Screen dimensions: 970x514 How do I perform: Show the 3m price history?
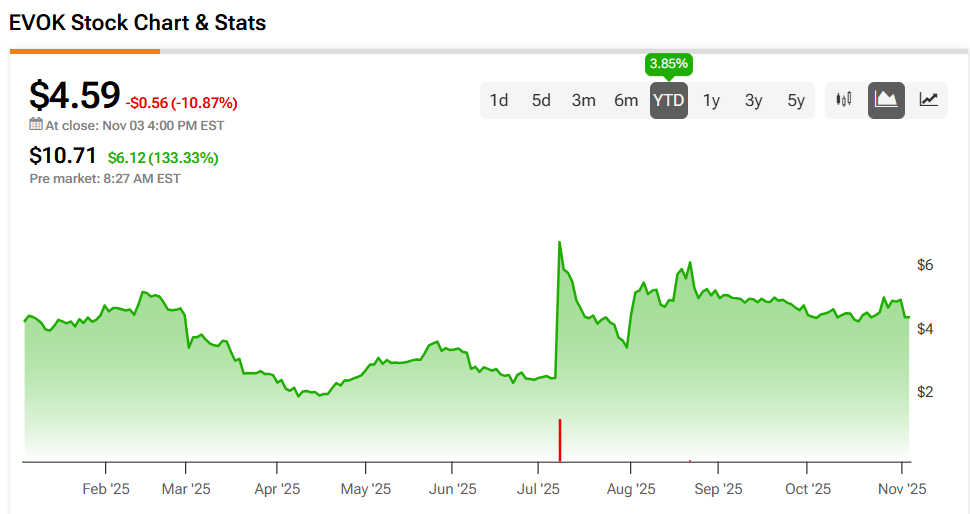[583, 100]
